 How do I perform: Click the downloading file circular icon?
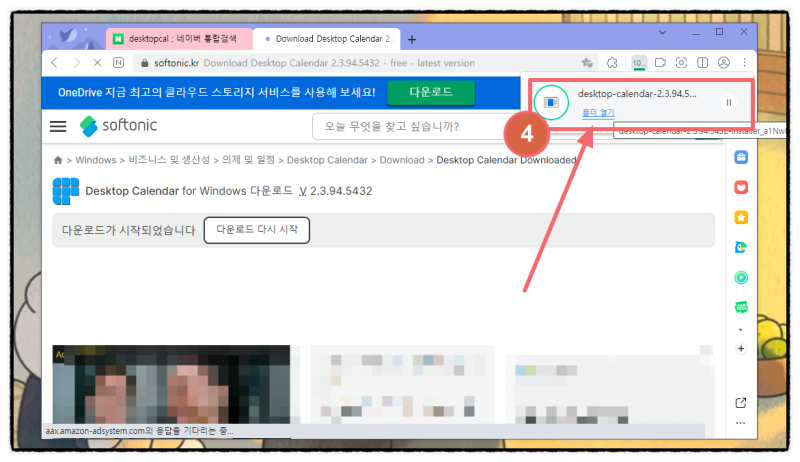551,102
